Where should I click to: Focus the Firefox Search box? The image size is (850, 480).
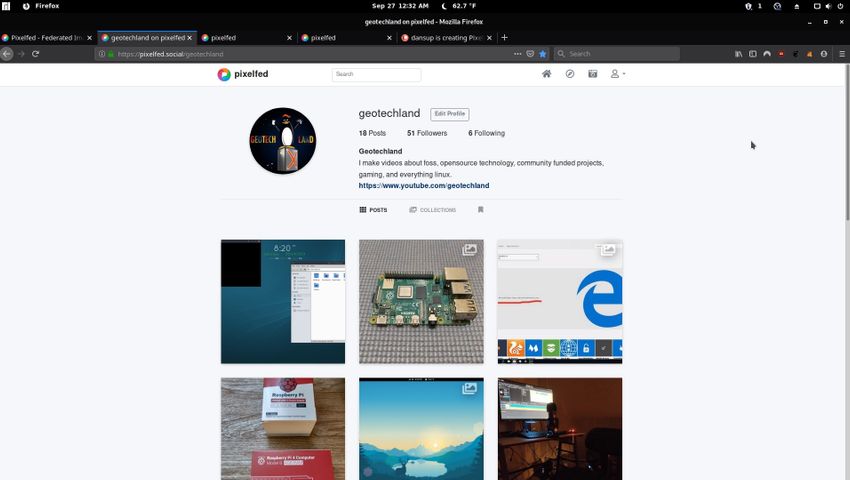tap(616, 54)
